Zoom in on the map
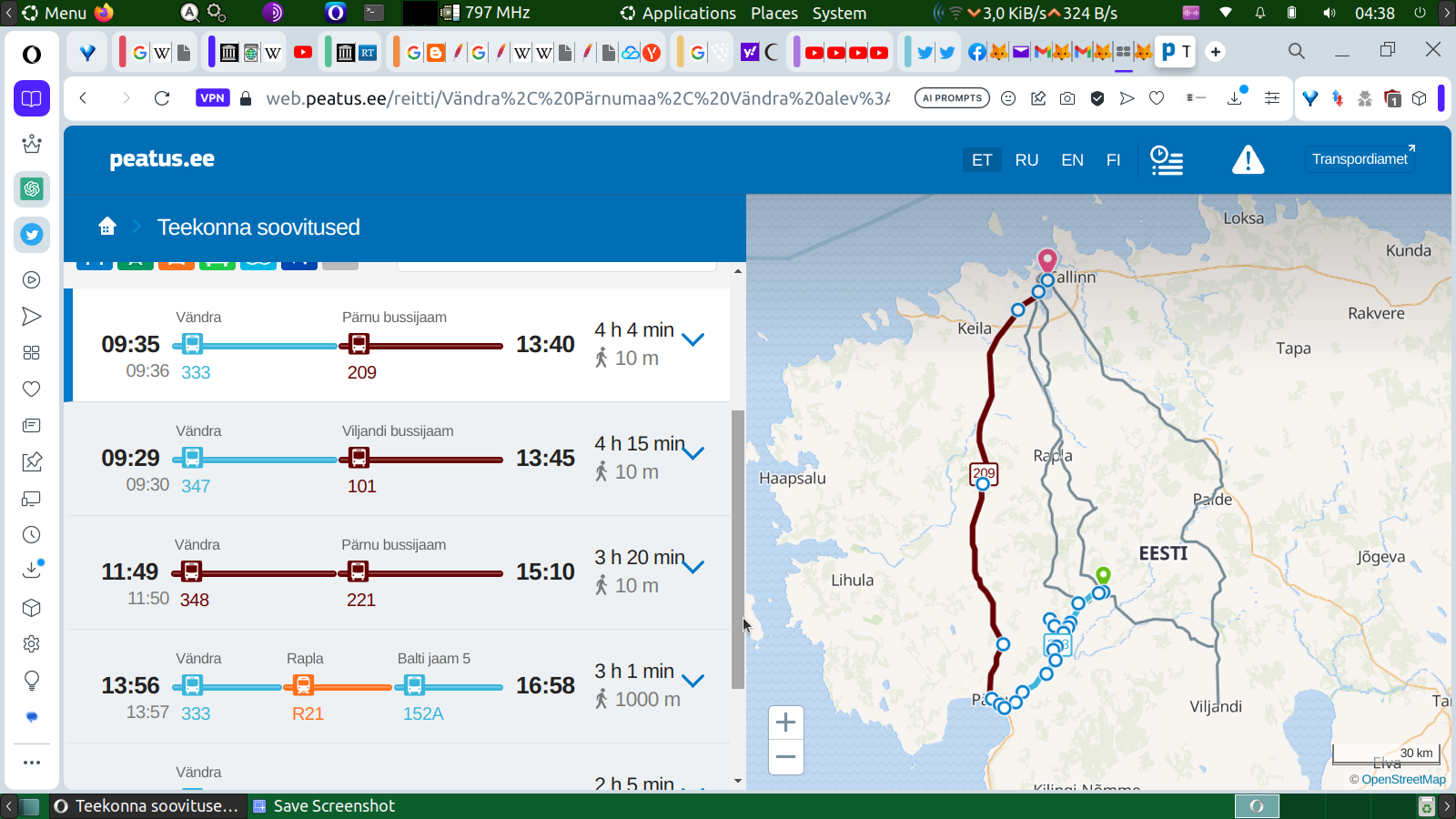 tap(785, 723)
